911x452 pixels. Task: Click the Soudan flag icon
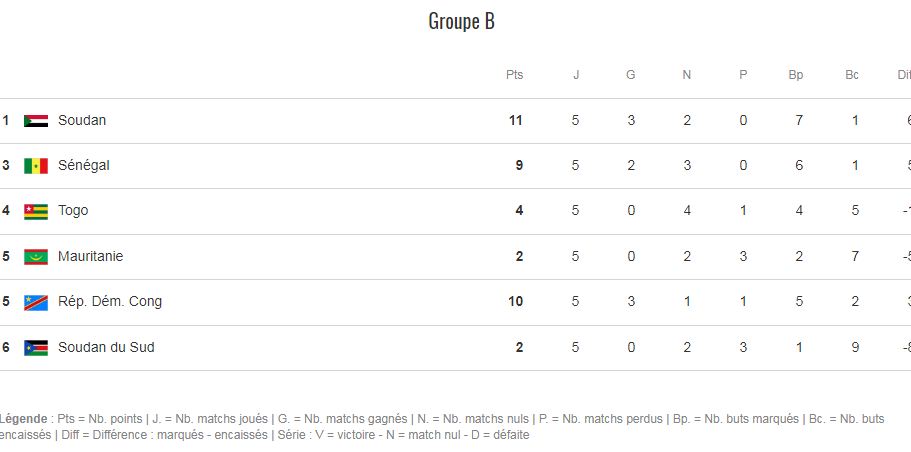[x=36, y=121]
